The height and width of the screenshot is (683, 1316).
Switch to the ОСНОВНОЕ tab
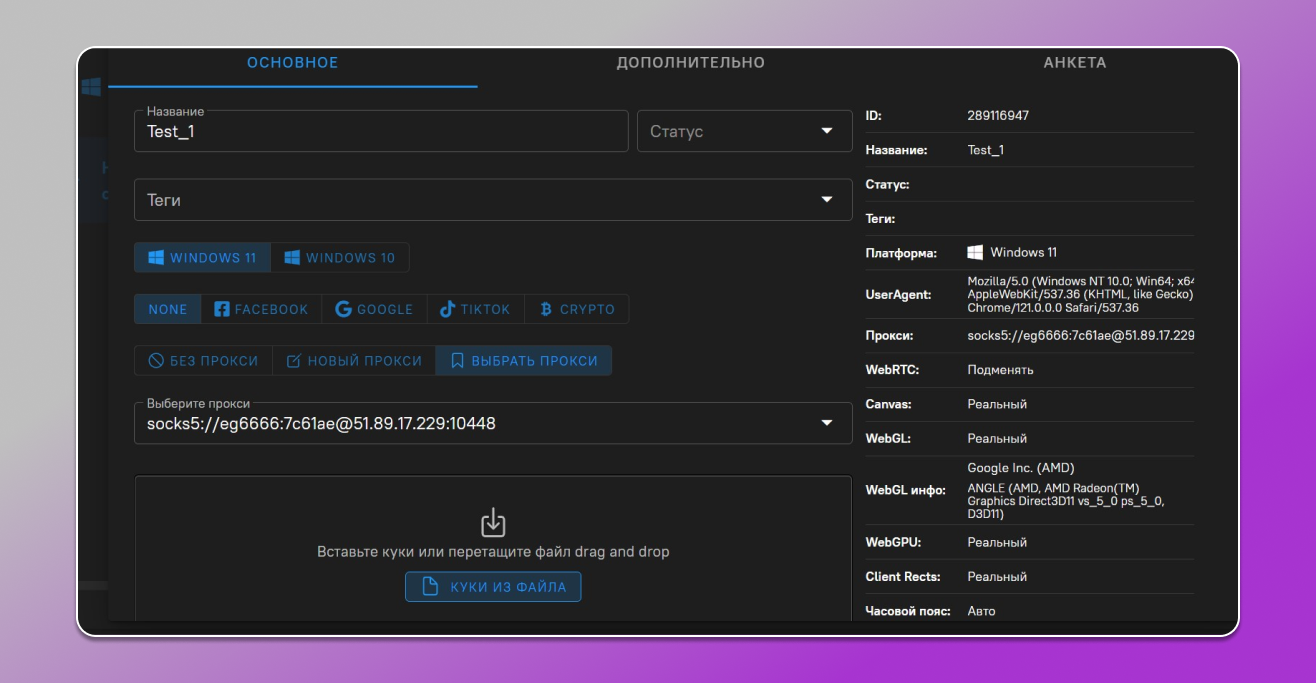coord(293,63)
